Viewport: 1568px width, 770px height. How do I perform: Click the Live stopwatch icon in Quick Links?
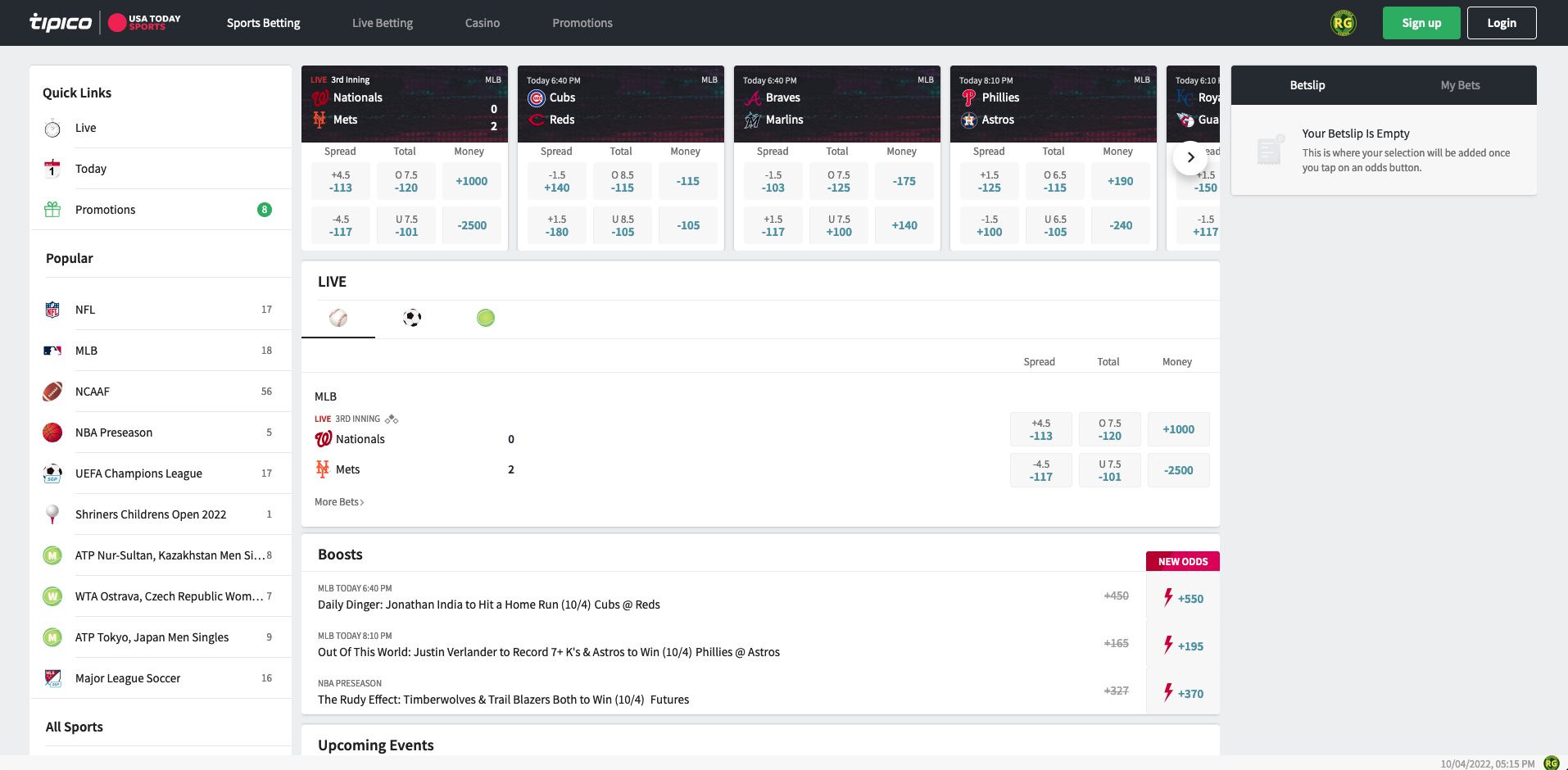coord(52,128)
